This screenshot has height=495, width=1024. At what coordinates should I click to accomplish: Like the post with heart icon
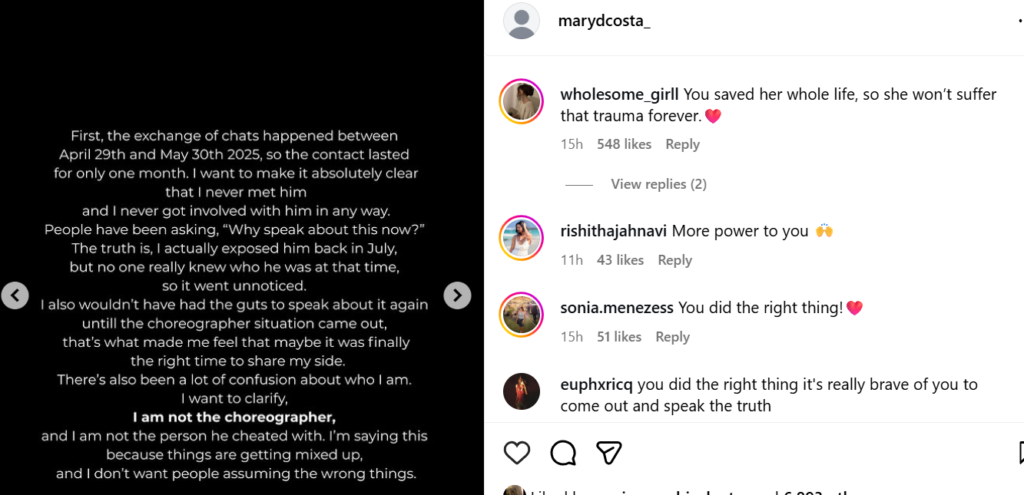pyautogui.click(x=516, y=453)
